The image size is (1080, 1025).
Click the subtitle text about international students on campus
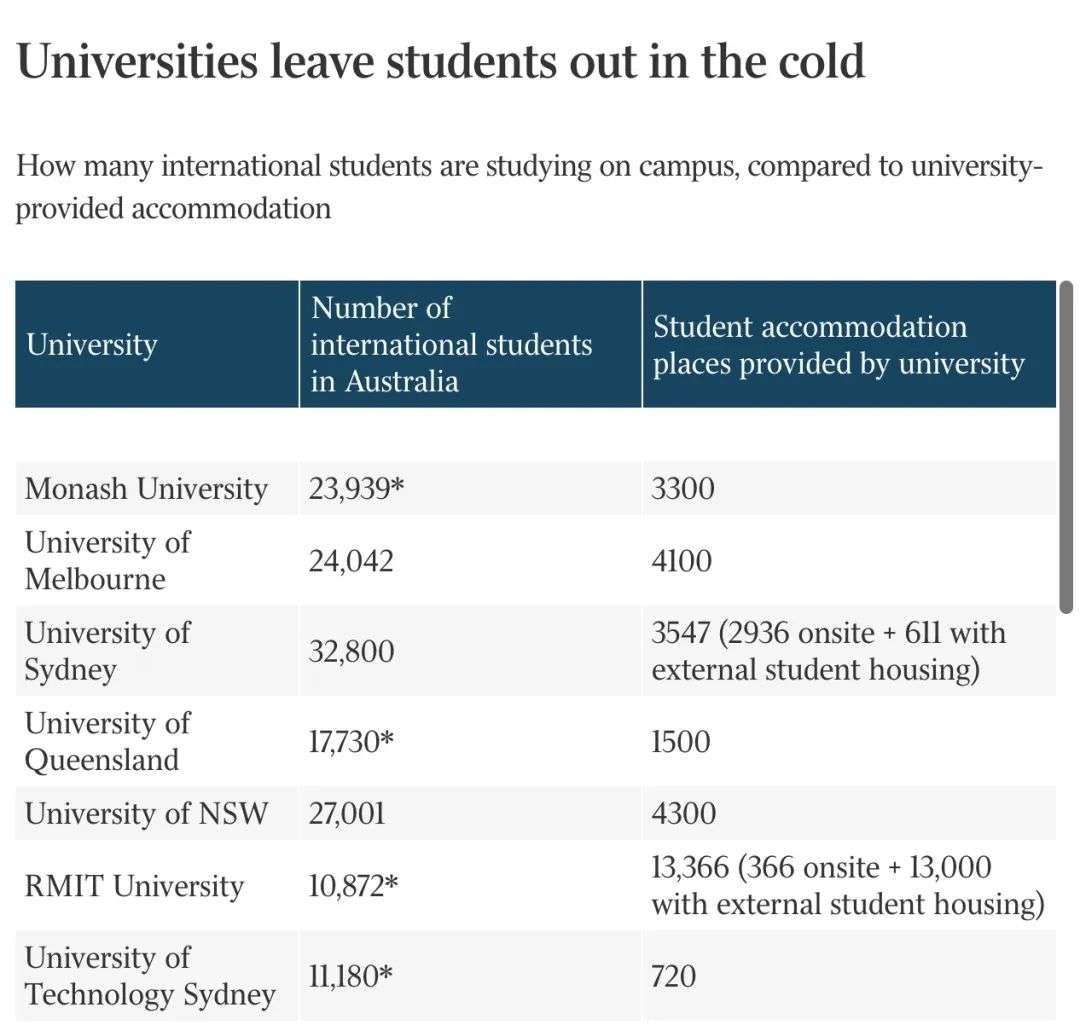click(528, 186)
